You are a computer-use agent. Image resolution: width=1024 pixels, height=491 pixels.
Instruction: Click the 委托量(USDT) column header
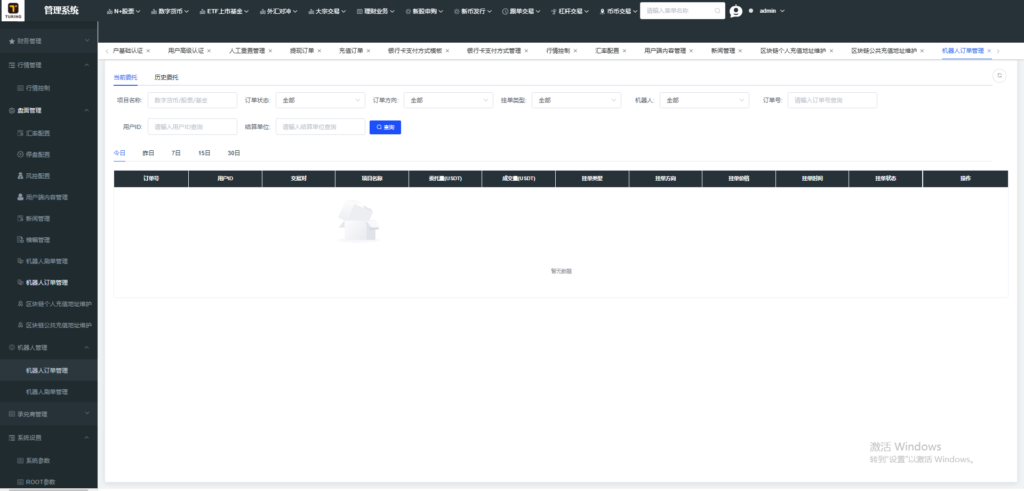click(x=445, y=178)
